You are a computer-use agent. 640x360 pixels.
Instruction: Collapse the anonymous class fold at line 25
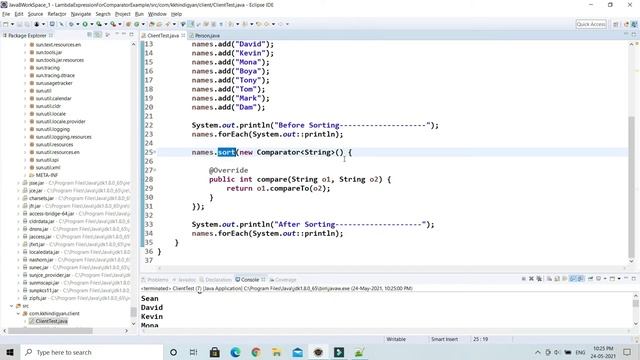tap(155, 152)
